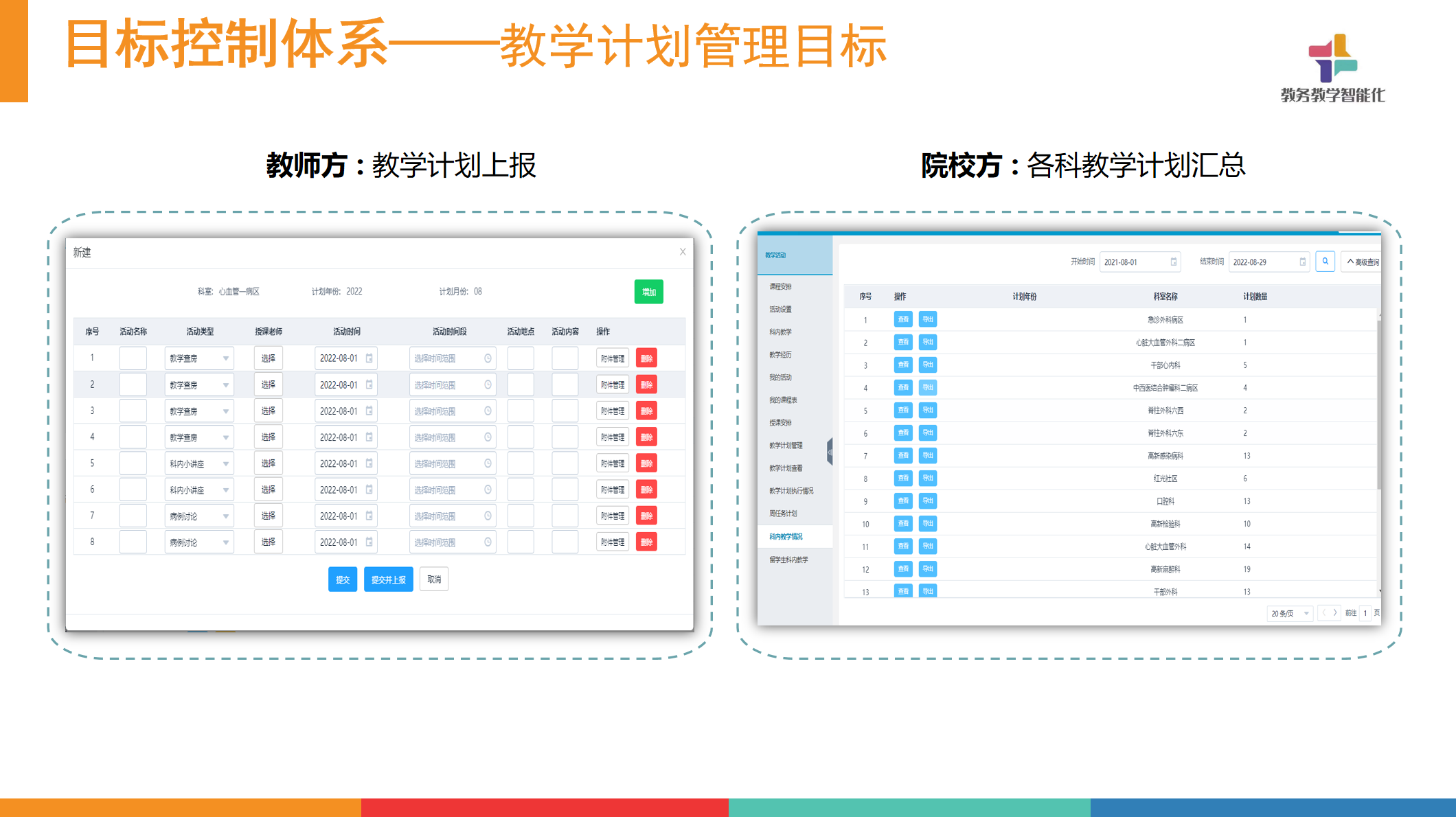Open the 20 条/页 page size dropdown

1289,613
